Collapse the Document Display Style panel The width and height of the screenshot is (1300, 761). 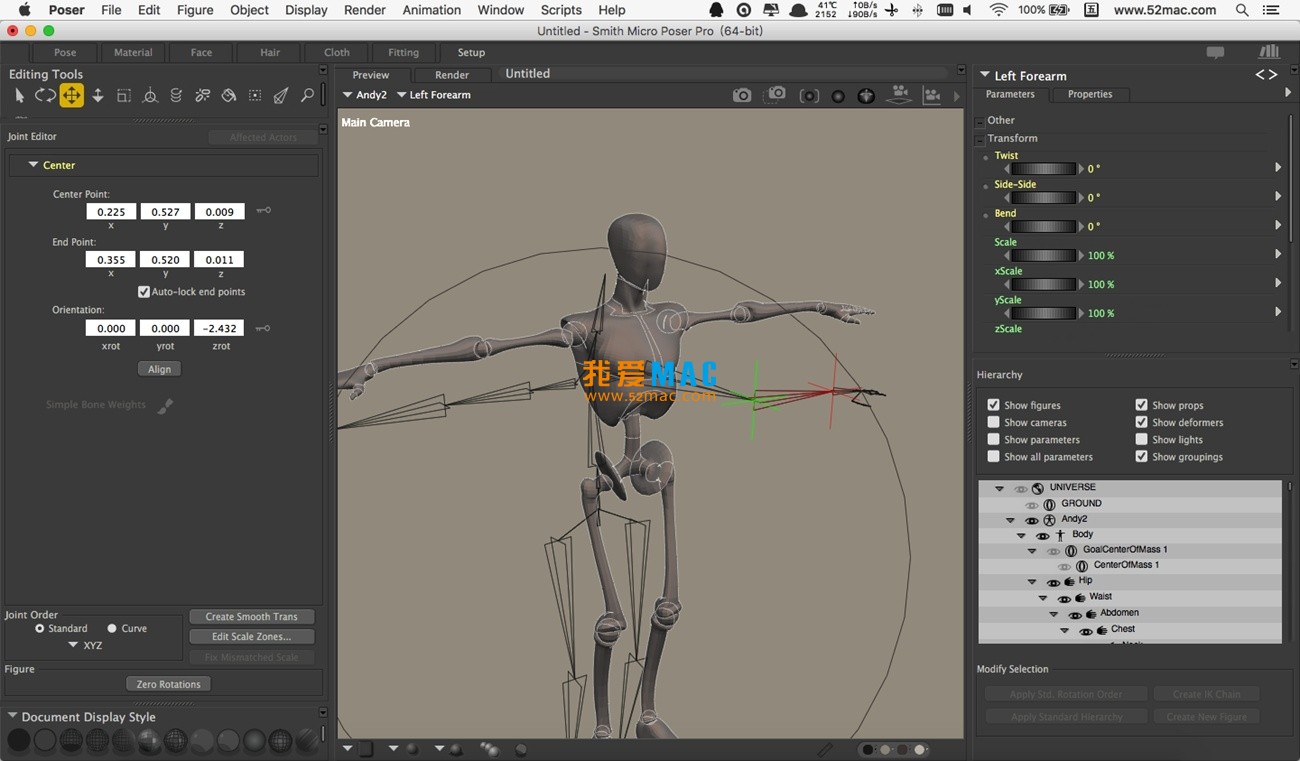[12, 716]
